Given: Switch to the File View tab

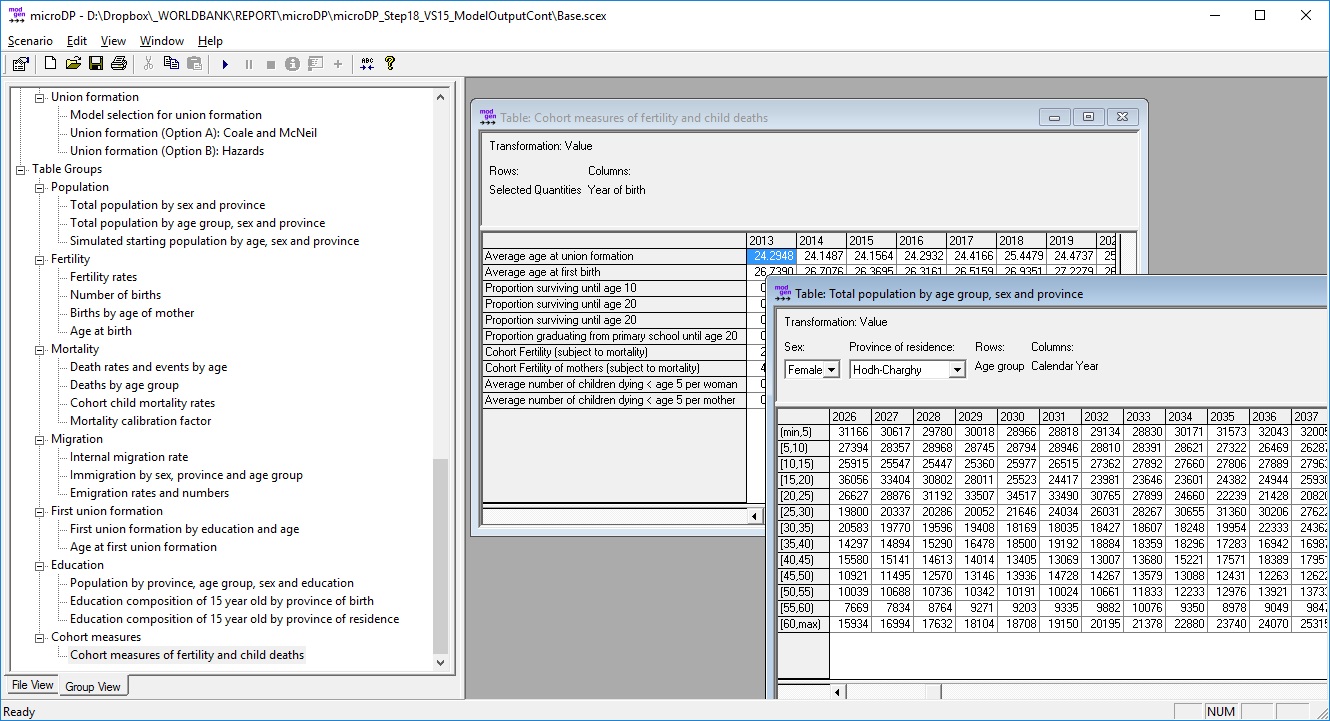Looking at the screenshot, I should [x=32, y=685].
